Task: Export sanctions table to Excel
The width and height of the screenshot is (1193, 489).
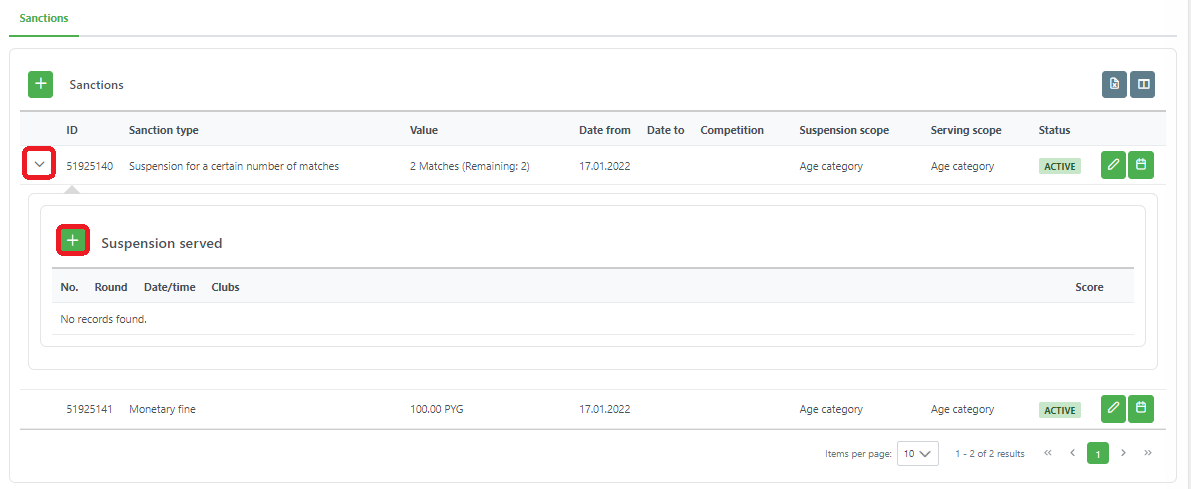Action: (x=1114, y=85)
